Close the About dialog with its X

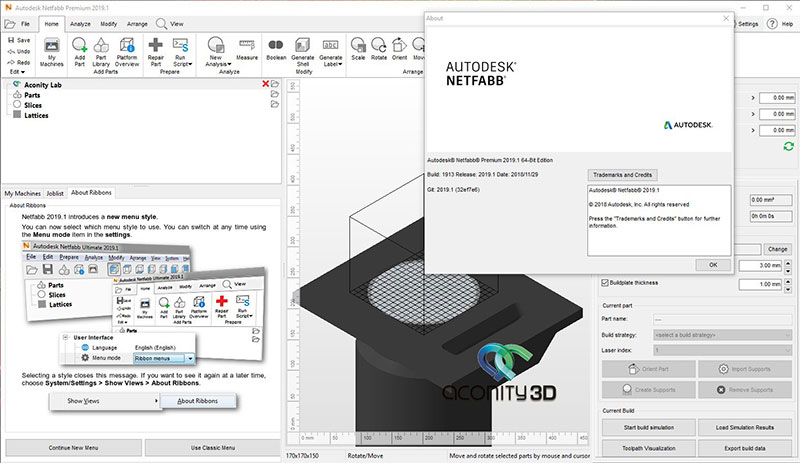coord(726,18)
